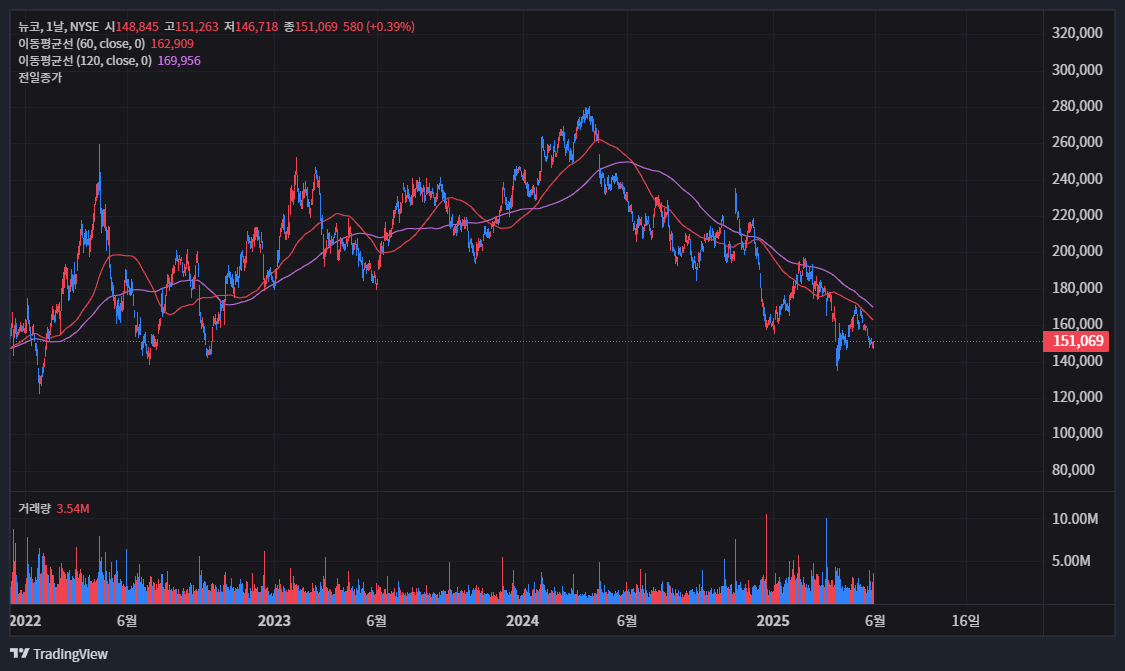Click the 260,000 price axis label
Viewport: 1125px width, 671px height.
pos(1077,142)
